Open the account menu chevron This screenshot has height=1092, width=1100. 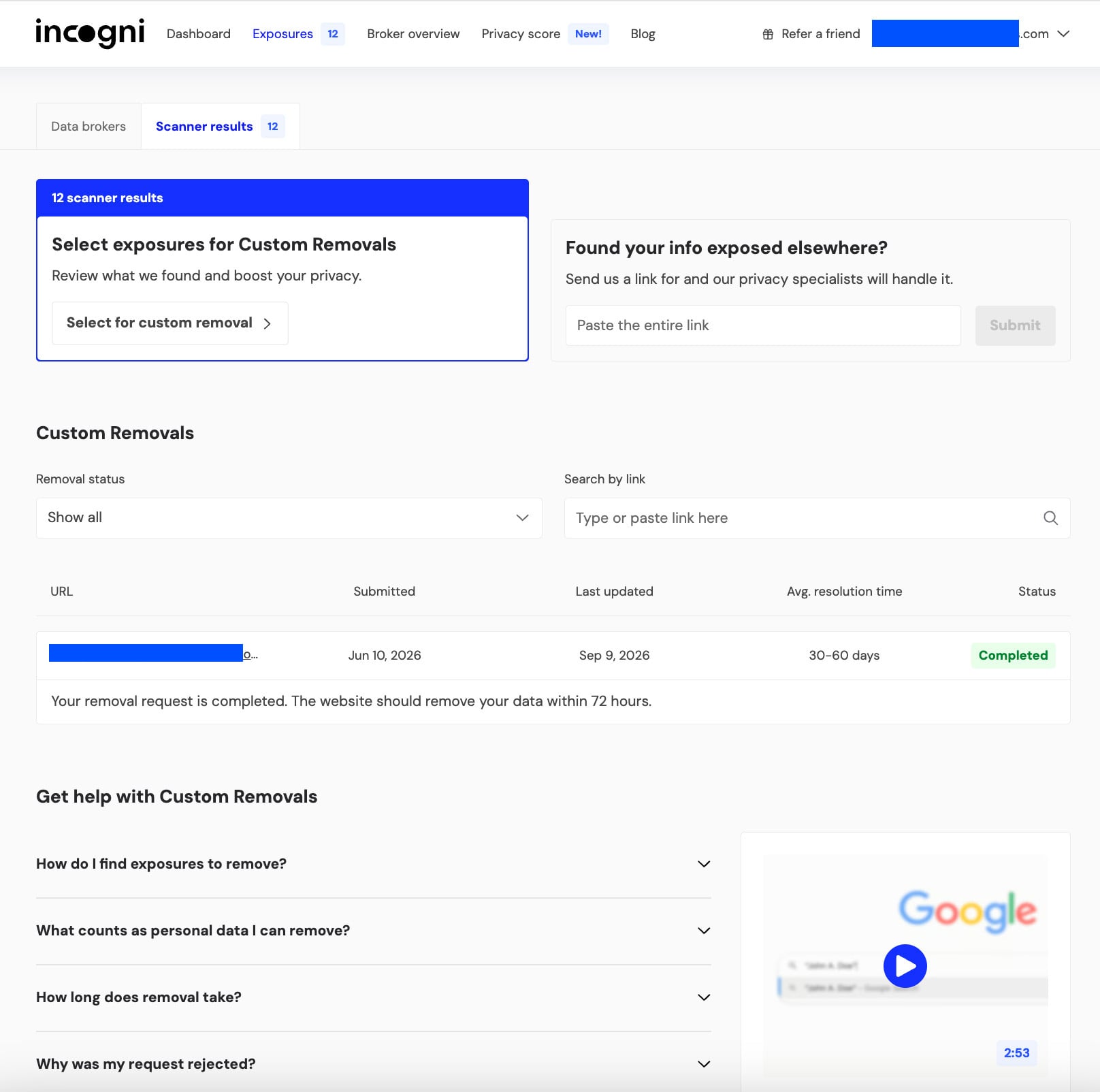click(1063, 34)
